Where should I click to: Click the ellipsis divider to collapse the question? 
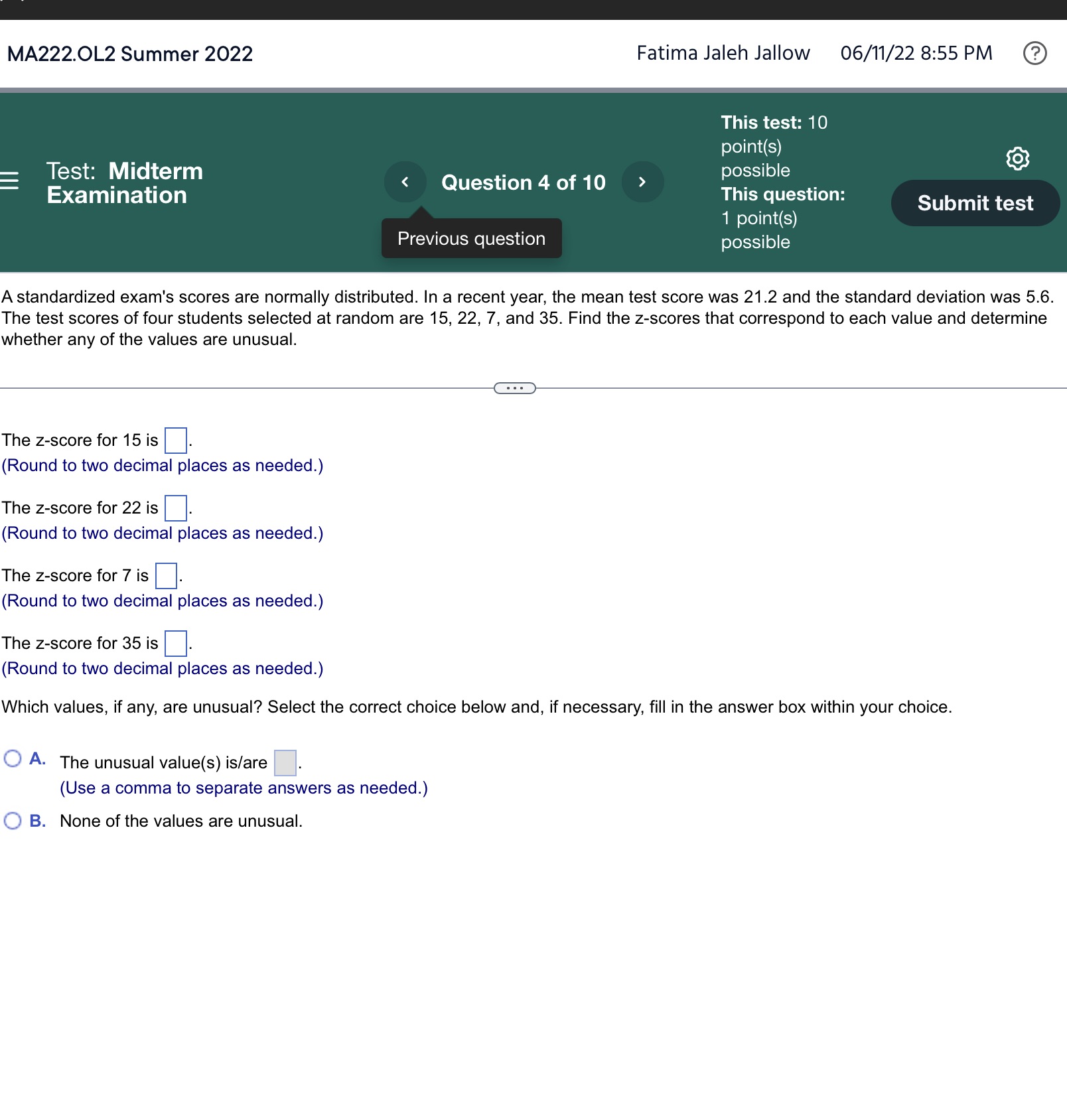click(515, 387)
